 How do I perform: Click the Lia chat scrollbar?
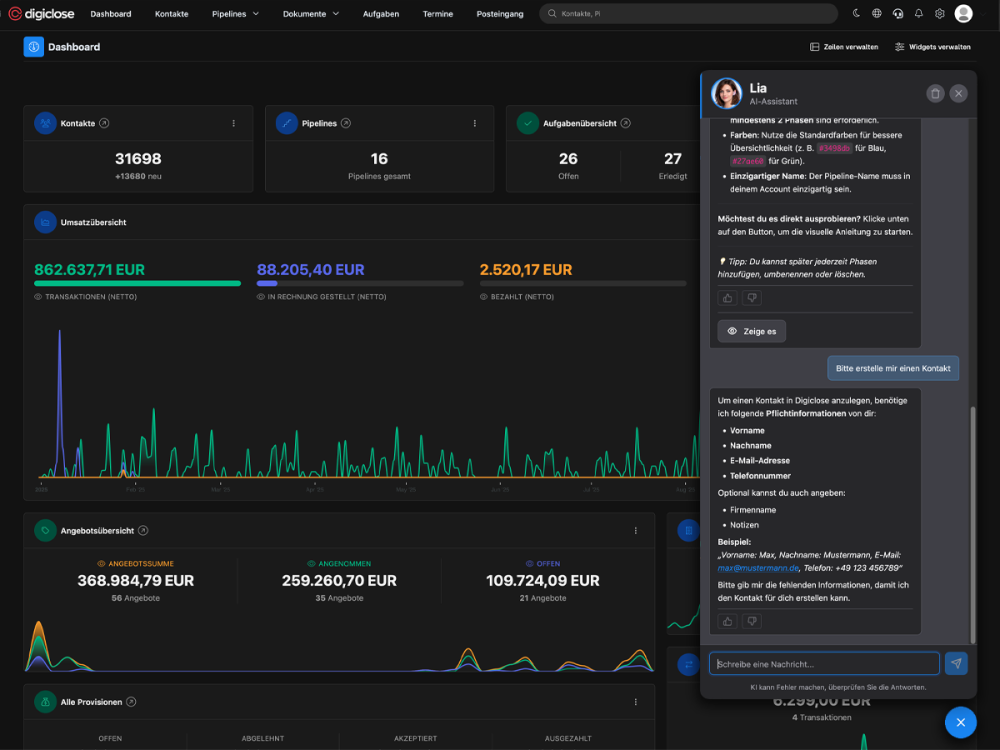tap(973, 524)
